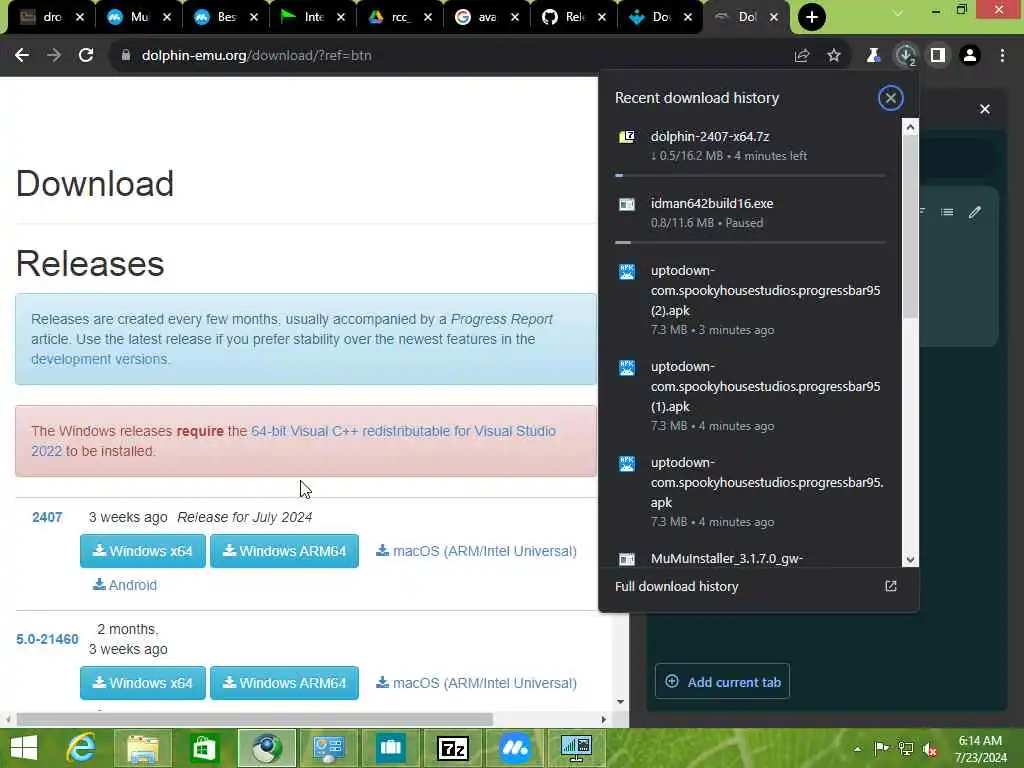Toggle the downloads toolbar icon

906,56
